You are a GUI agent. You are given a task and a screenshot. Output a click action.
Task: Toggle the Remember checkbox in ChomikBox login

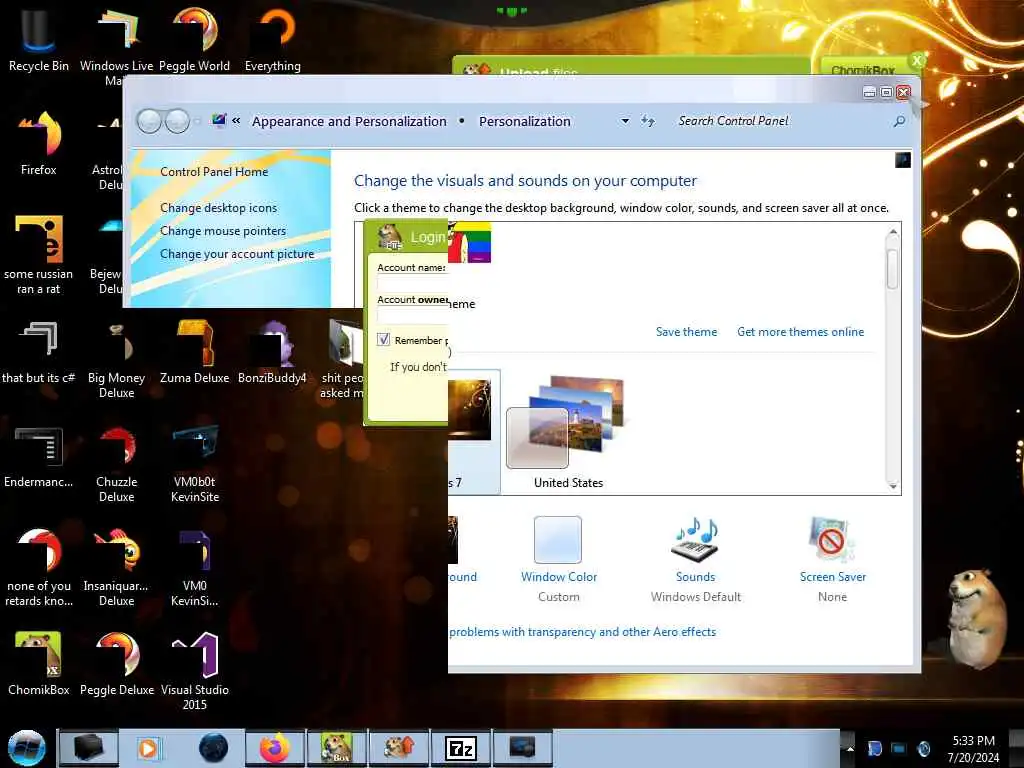click(383, 340)
